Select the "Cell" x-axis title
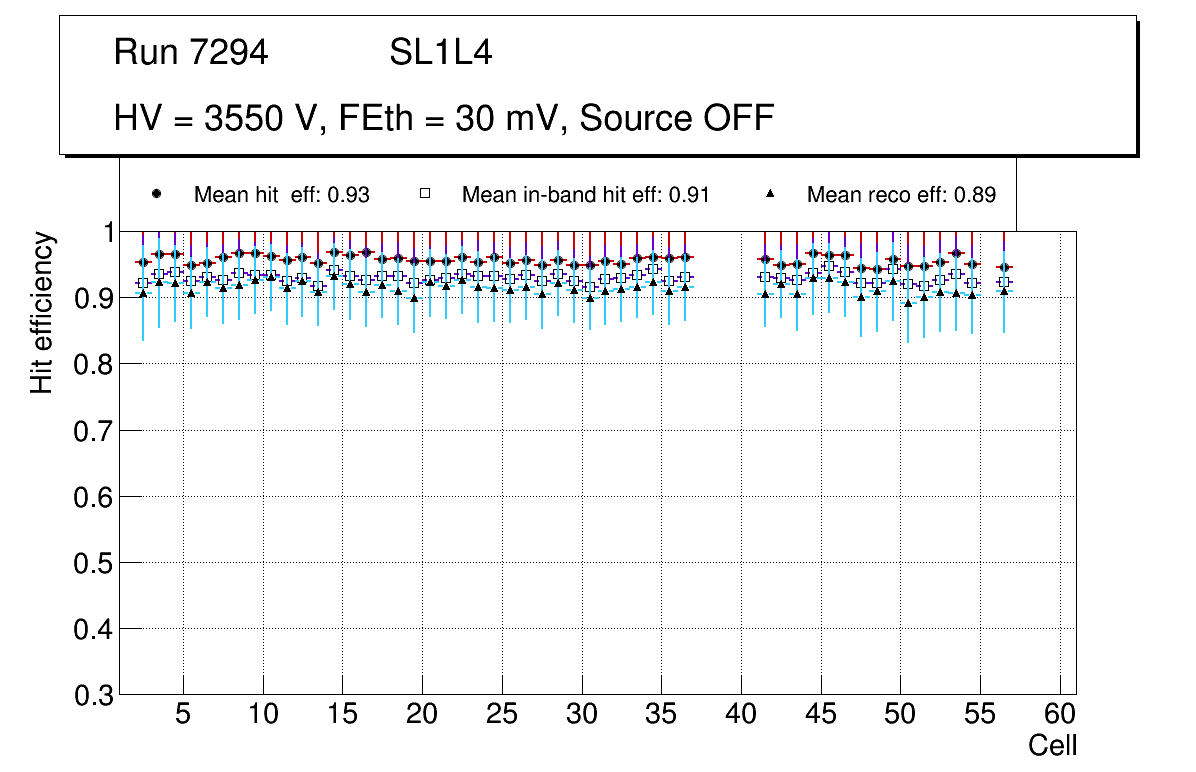 coord(1053,746)
